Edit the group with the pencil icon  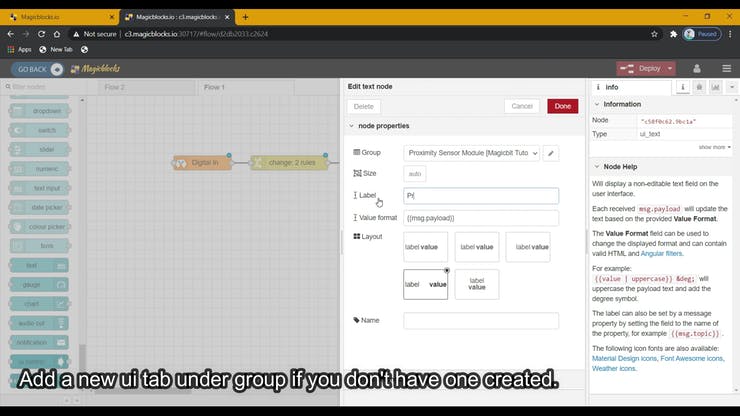(551, 153)
